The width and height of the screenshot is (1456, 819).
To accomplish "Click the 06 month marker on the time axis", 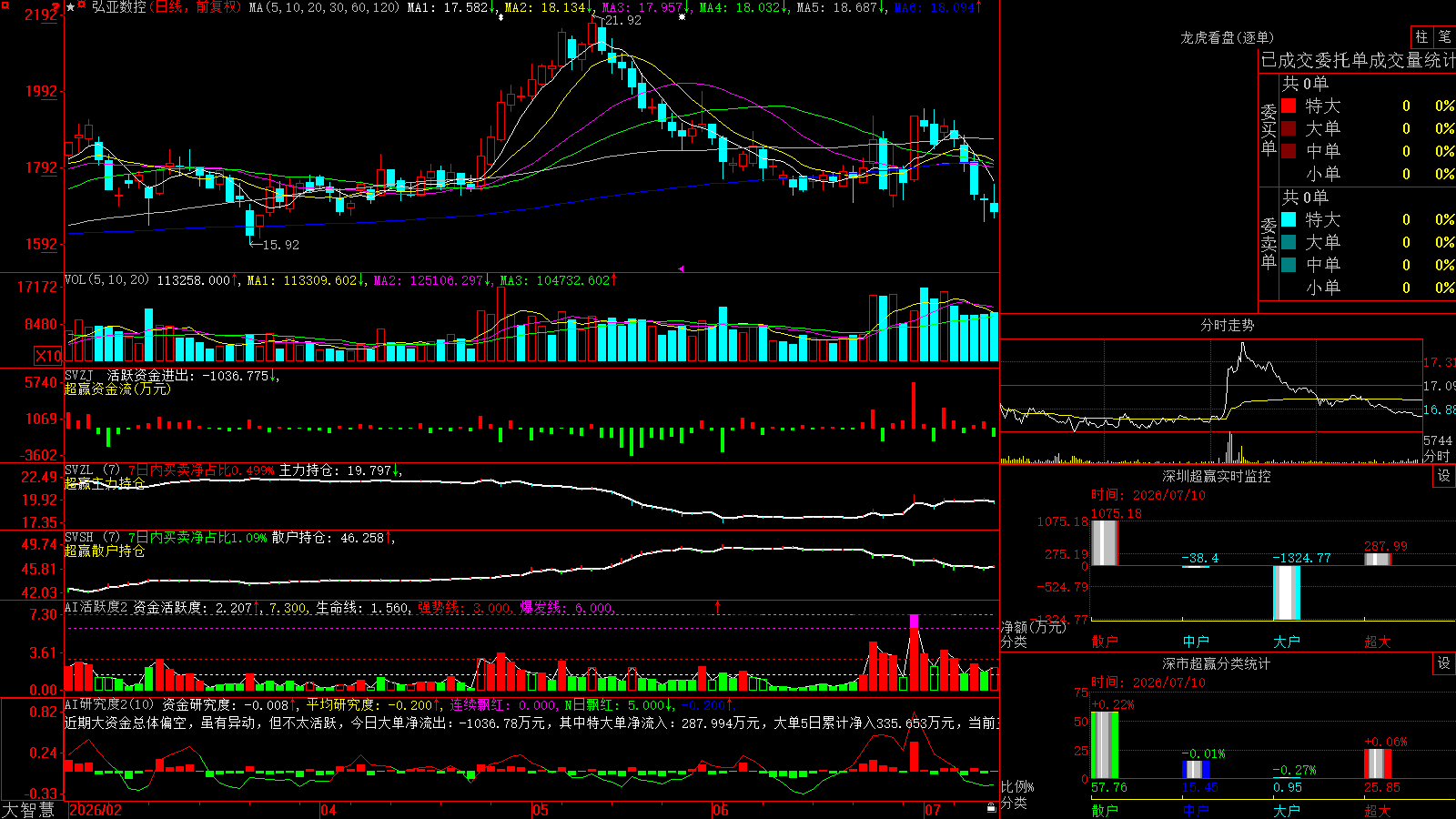I will pyautogui.click(x=721, y=810).
